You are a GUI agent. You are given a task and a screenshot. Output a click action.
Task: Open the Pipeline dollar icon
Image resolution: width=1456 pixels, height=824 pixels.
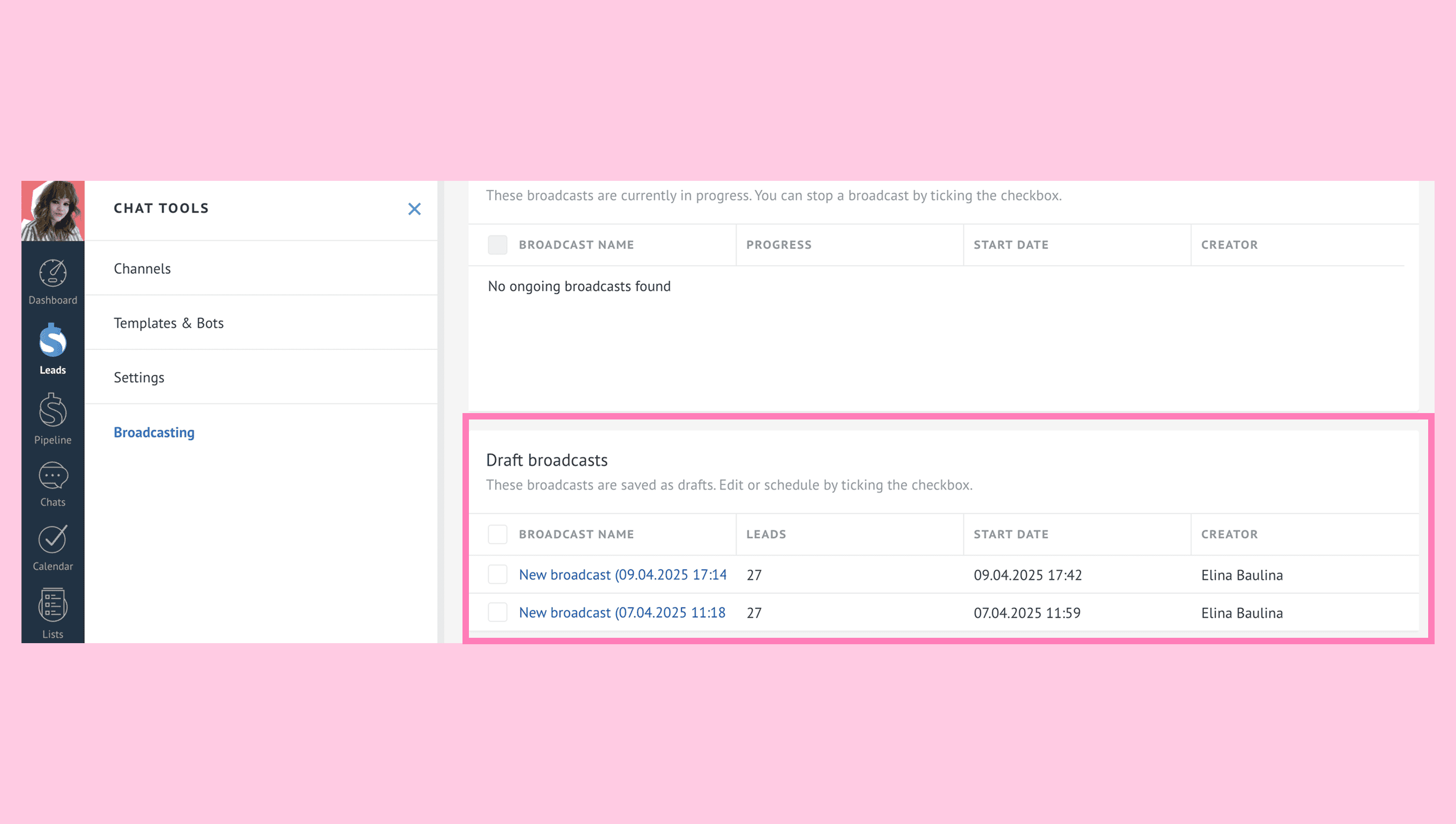coord(52,410)
